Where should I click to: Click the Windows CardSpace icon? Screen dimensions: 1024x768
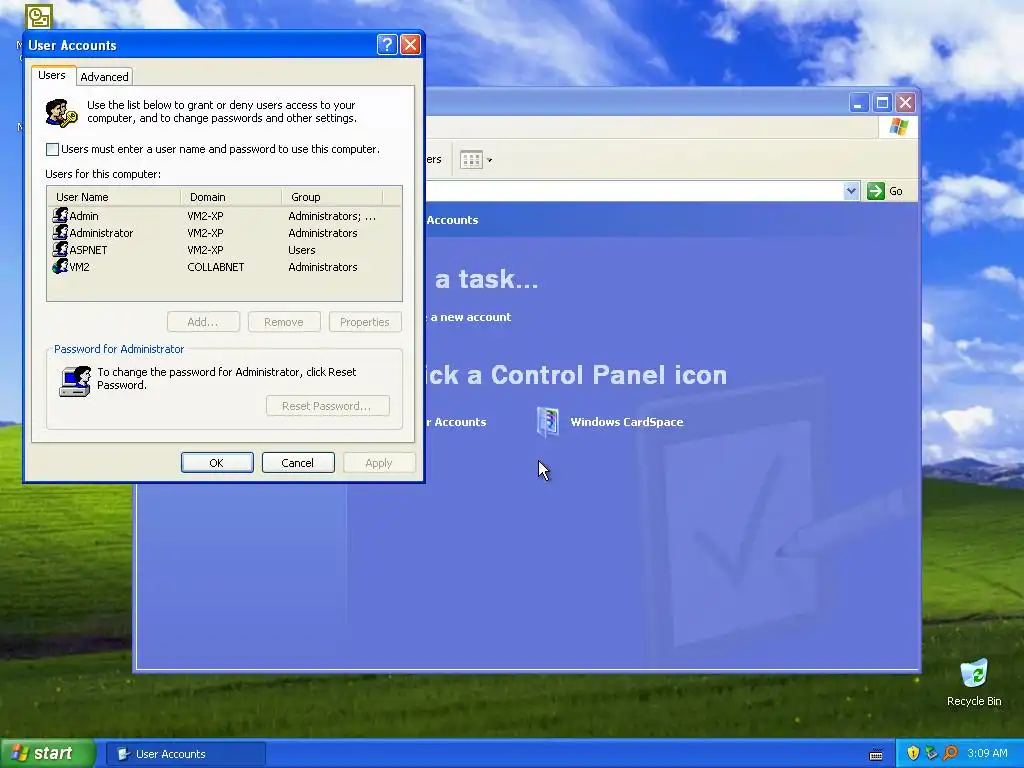tap(548, 421)
